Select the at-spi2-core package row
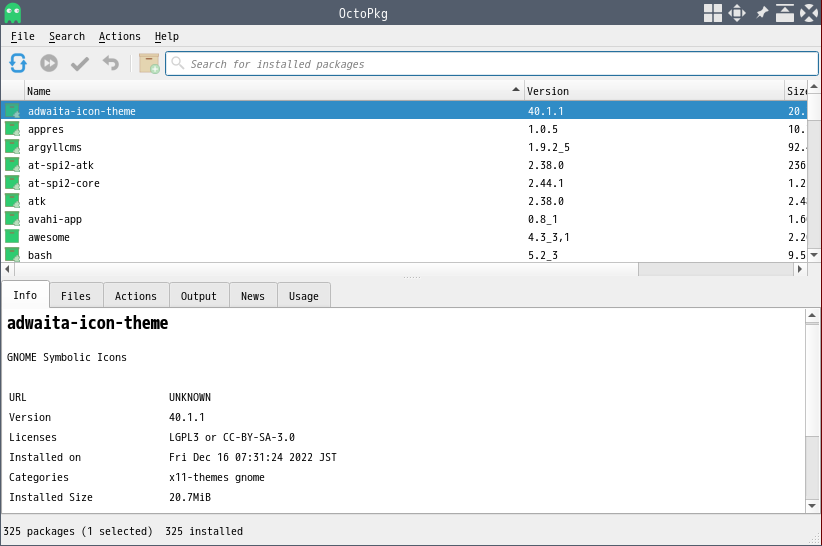This screenshot has height=546, width=822. [404, 183]
